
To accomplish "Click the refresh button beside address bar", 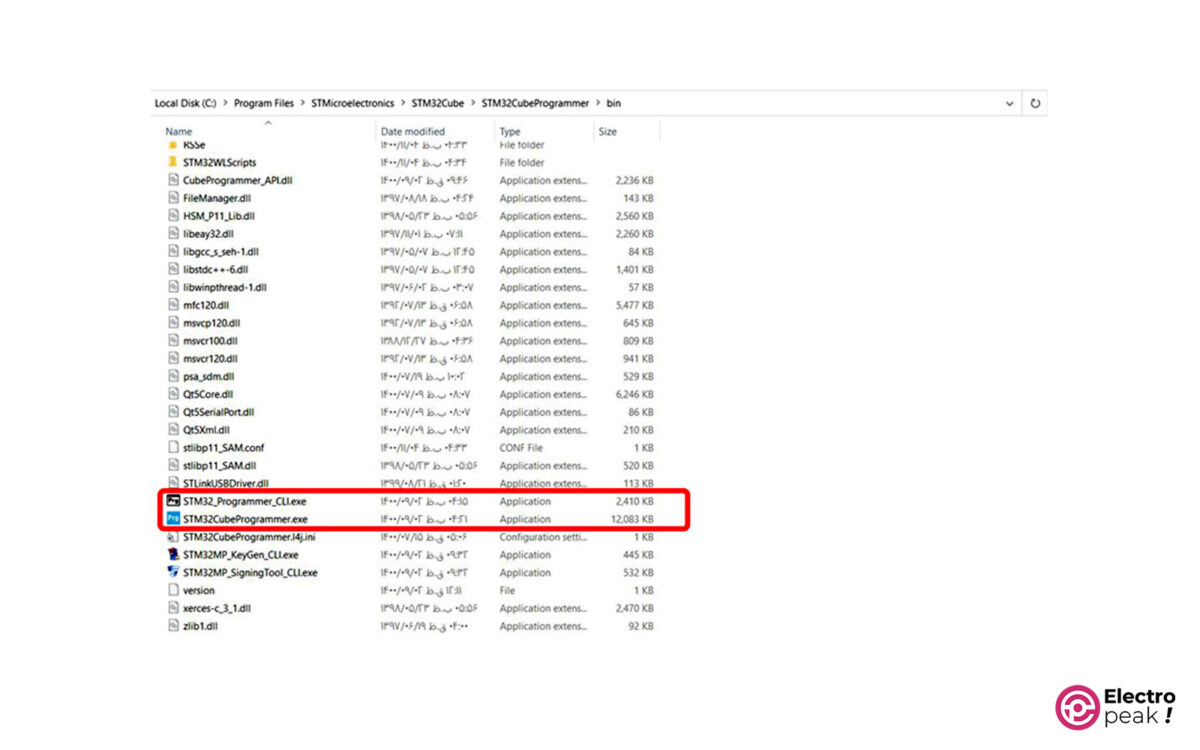I will [x=1035, y=103].
